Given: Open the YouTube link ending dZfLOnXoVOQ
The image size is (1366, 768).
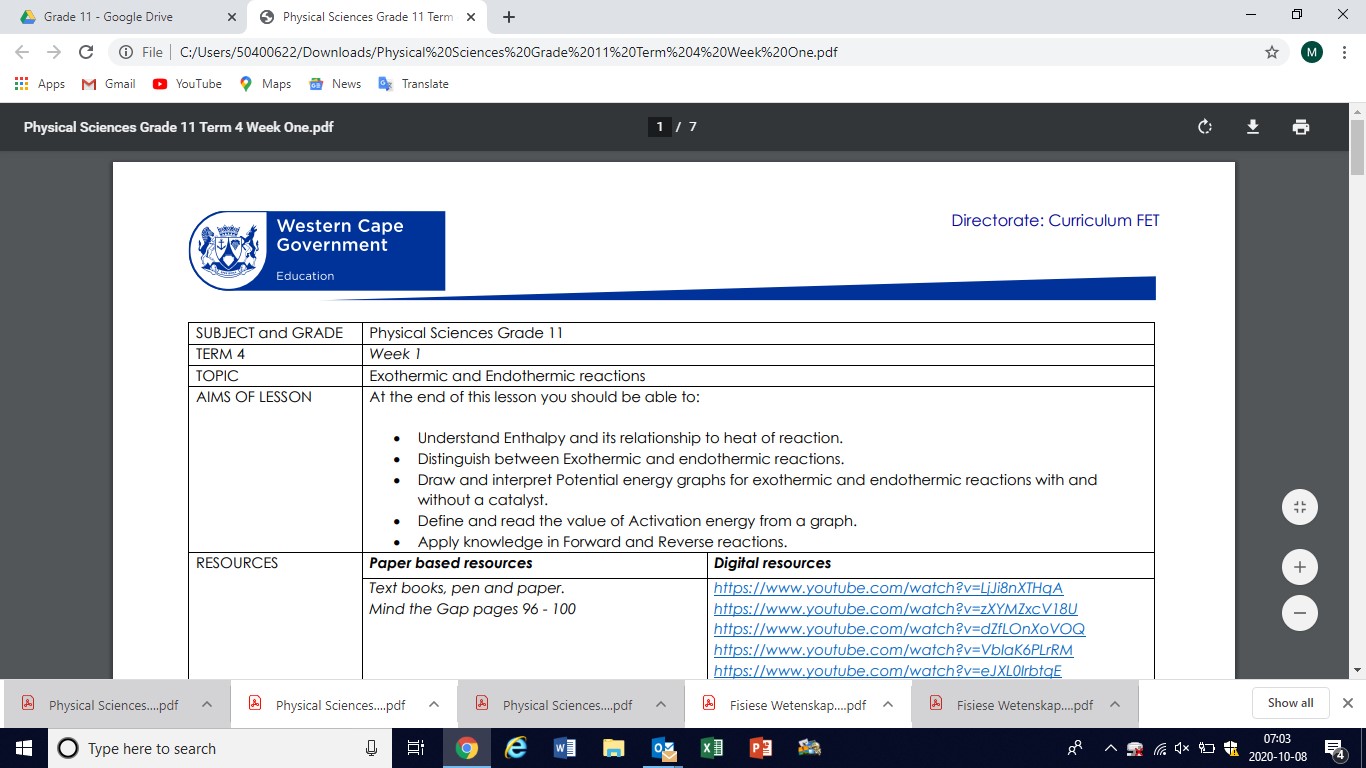Looking at the screenshot, I should click(899, 630).
